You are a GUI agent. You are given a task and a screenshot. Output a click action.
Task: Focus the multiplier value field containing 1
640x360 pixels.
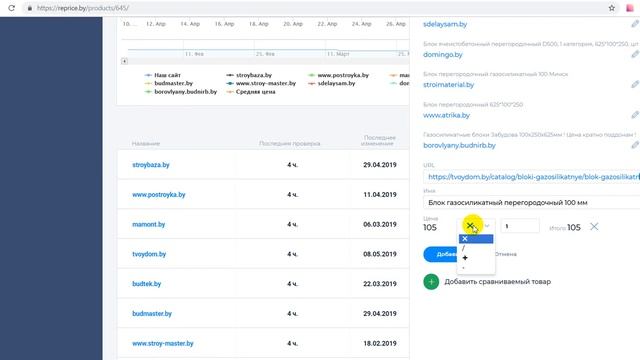pos(520,226)
